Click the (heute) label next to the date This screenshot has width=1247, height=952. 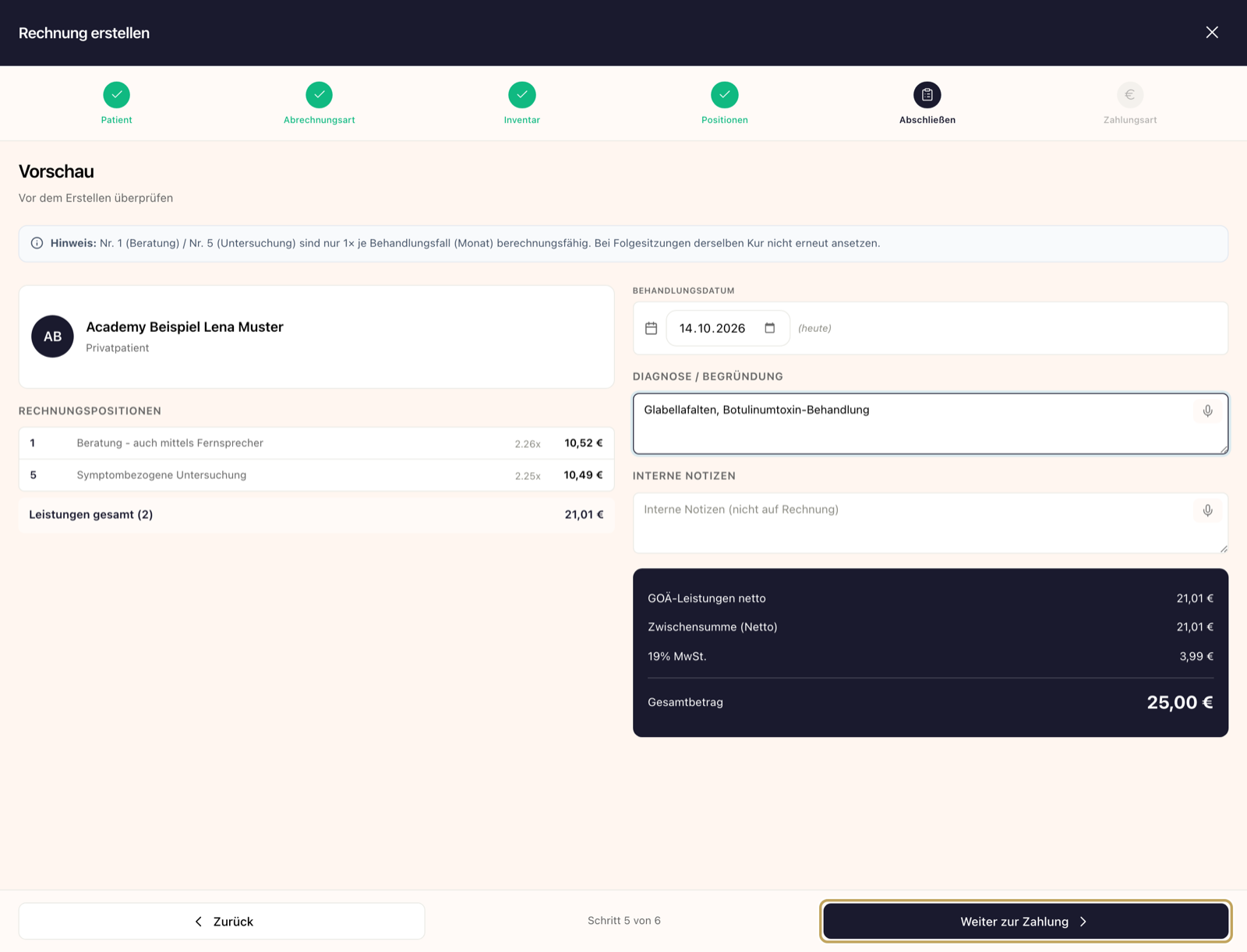pos(814,329)
